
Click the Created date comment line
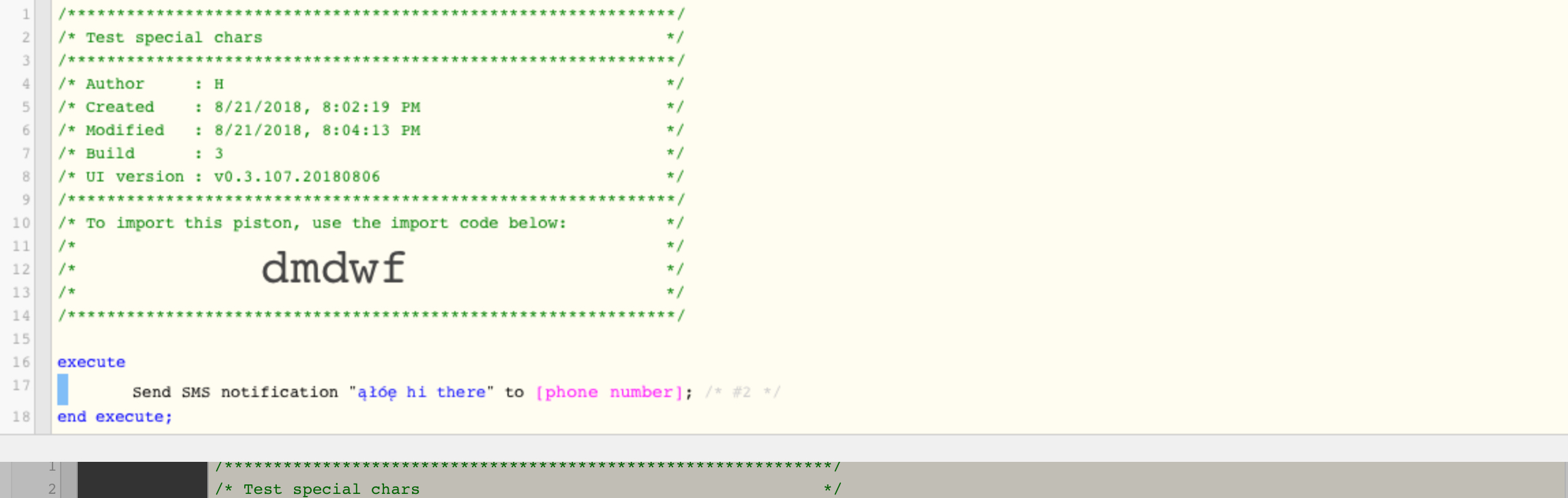click(x=370, y=107)
